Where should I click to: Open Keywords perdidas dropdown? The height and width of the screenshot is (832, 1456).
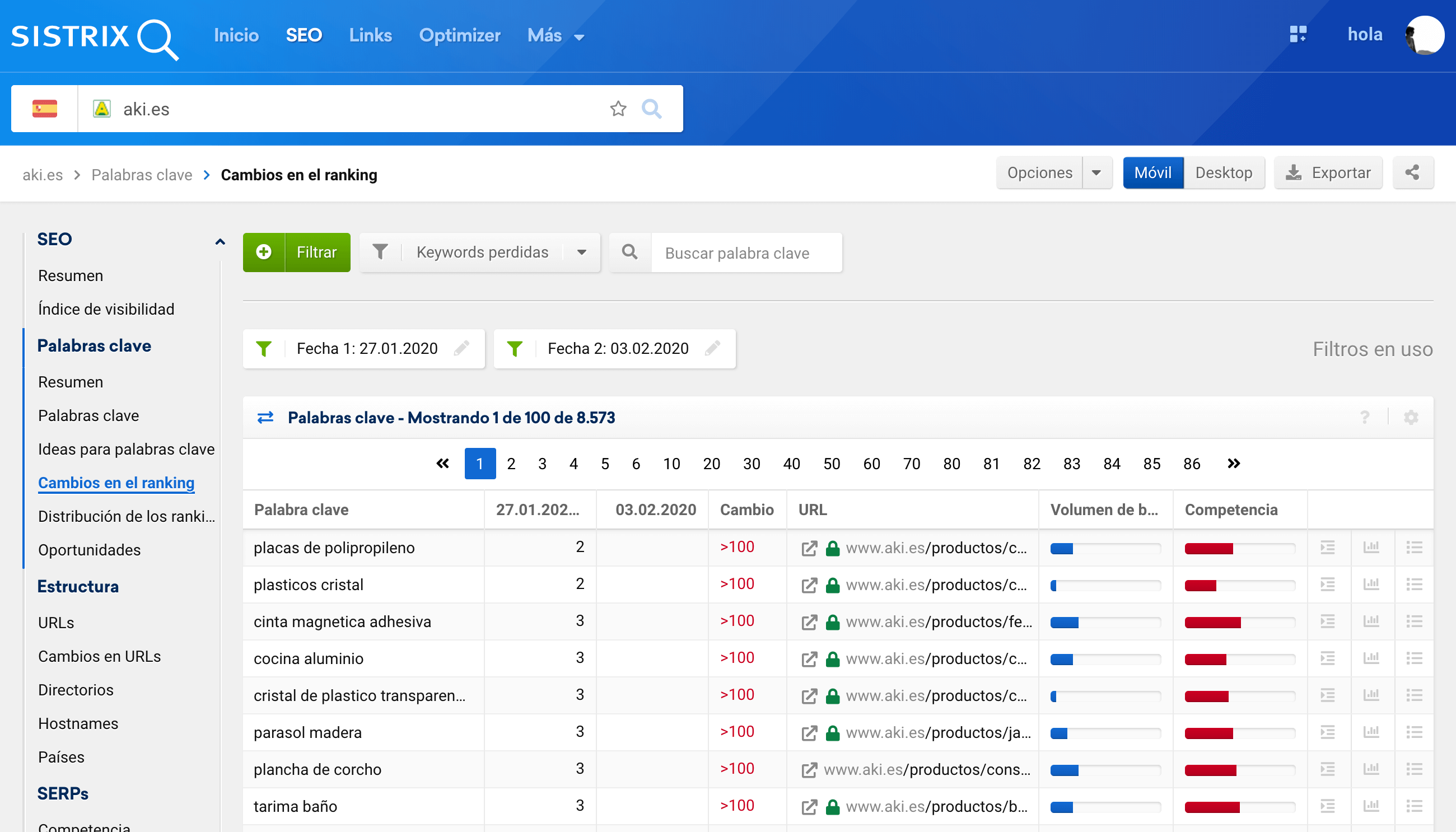pyautogui.click(x=480, y=252)
